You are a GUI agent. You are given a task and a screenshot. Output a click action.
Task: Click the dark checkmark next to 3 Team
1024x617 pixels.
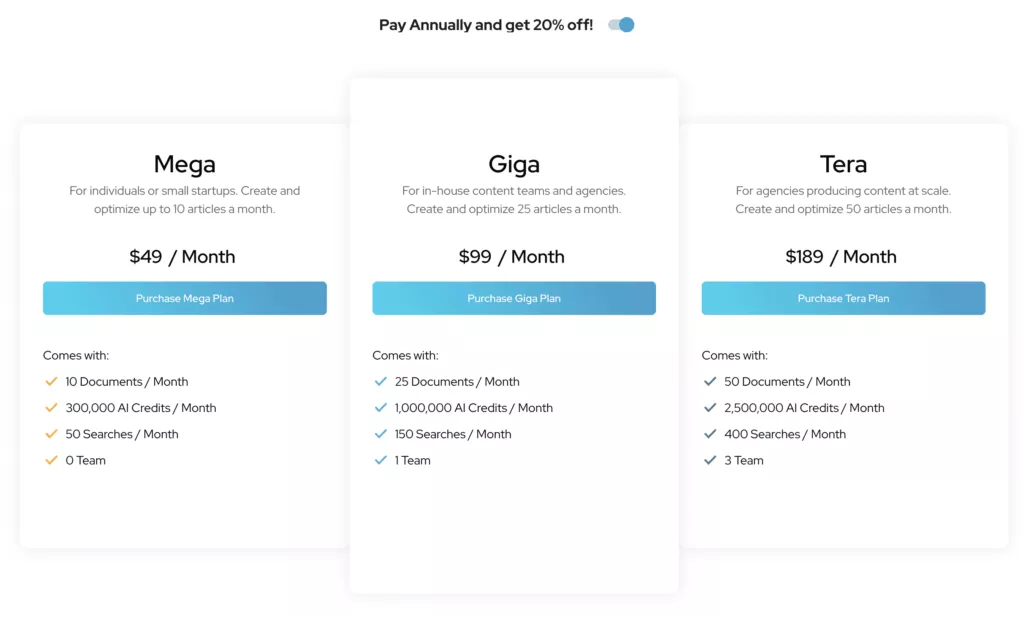[710, 460]
